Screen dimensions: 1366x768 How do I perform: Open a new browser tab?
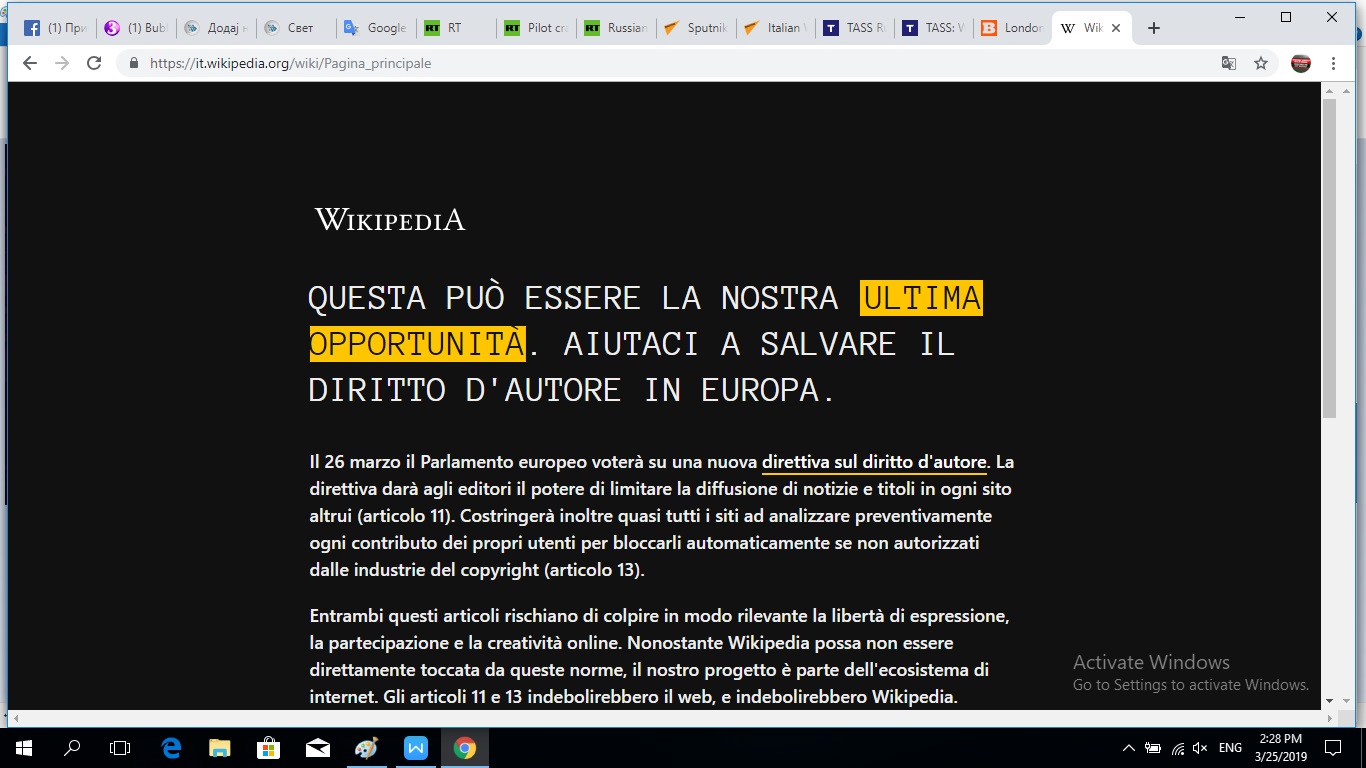pyautogui.click(x=1153, y=28)
